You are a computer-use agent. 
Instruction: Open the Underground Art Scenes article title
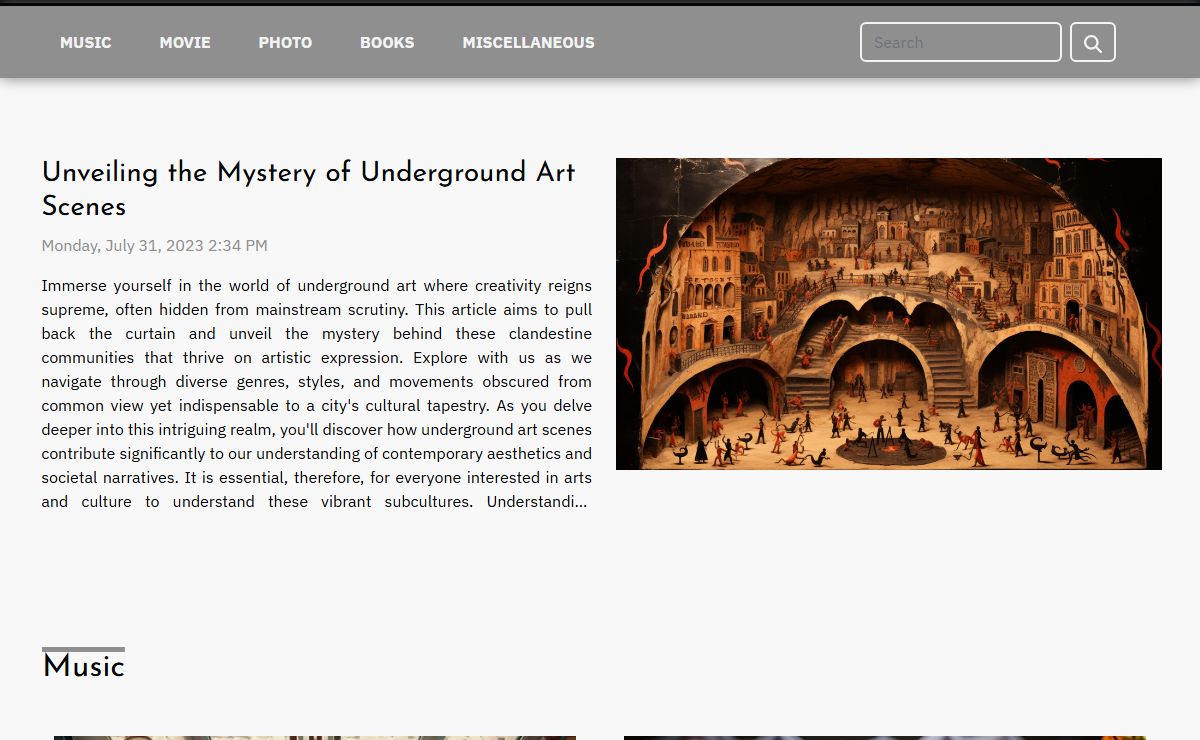click(308, 189)
